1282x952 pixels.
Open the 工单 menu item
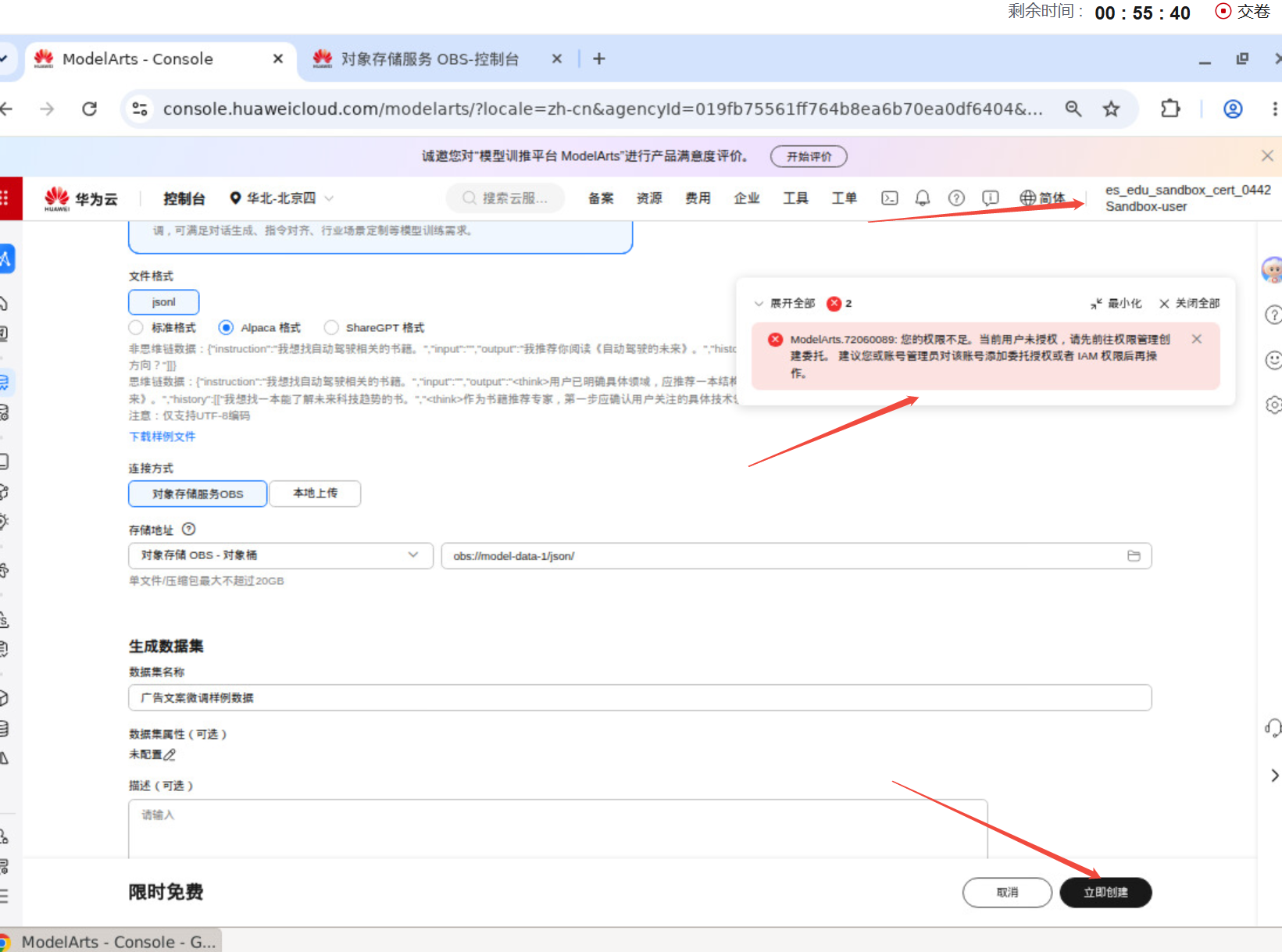click(x=844, y=198)
